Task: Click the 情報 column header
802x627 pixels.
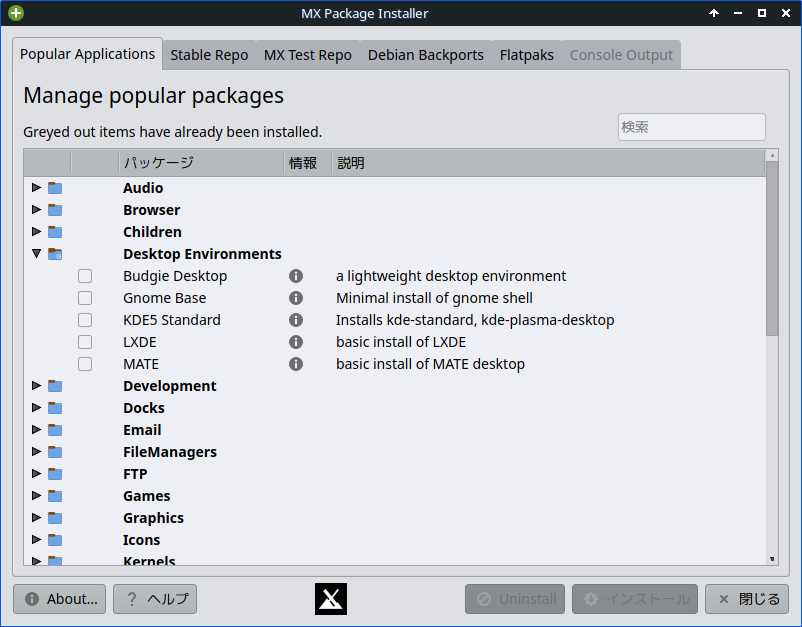Action: tap(308, 163)
